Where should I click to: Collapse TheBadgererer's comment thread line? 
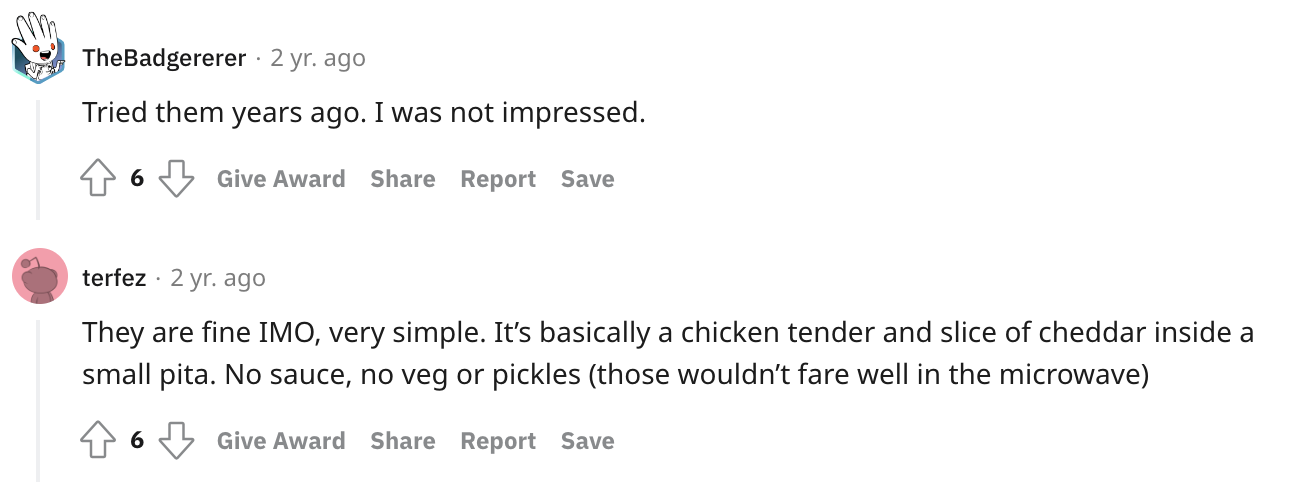pos(38,158)
